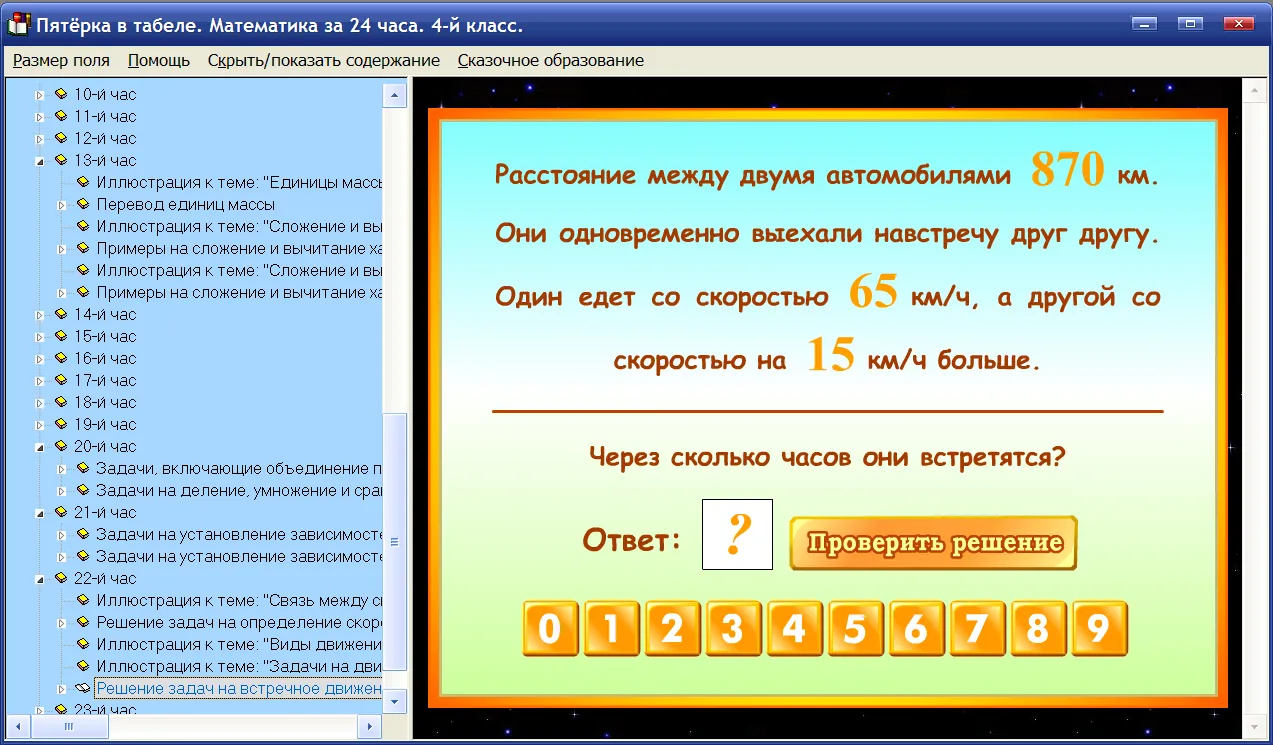Click tree panel scrollbar up arrow
Image resolution: width=1273 pixels, height=745 pixels.
coord(395,95)
